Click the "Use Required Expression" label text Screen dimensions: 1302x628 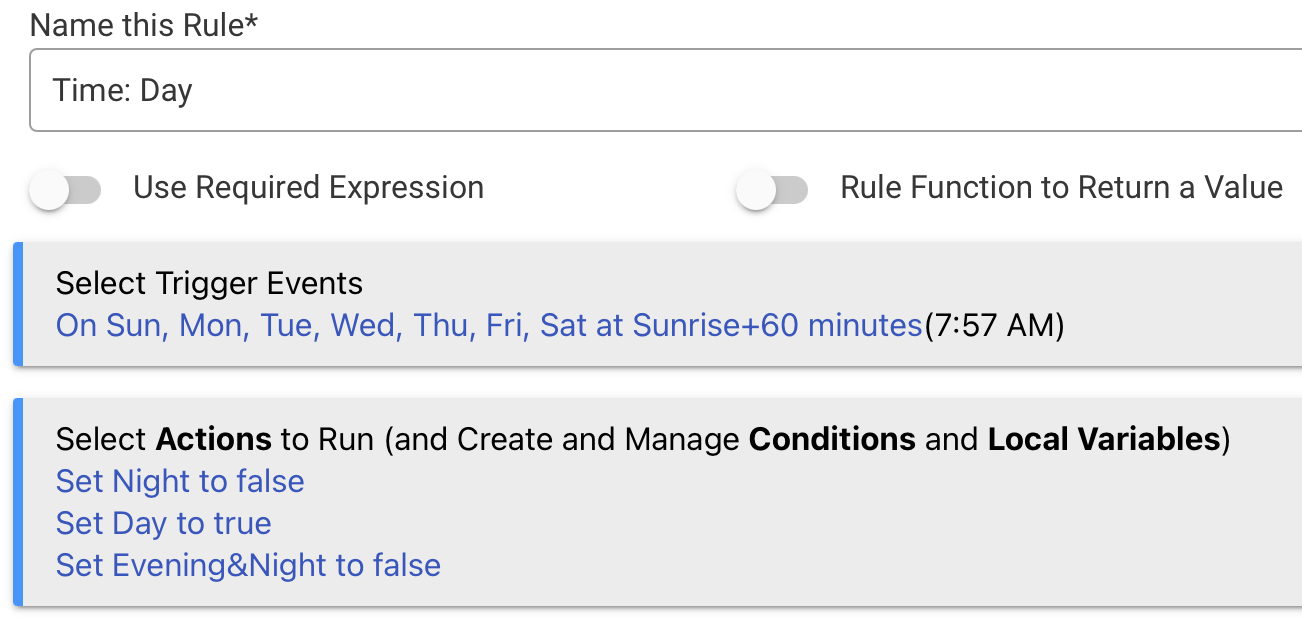(x=308, y=188)
